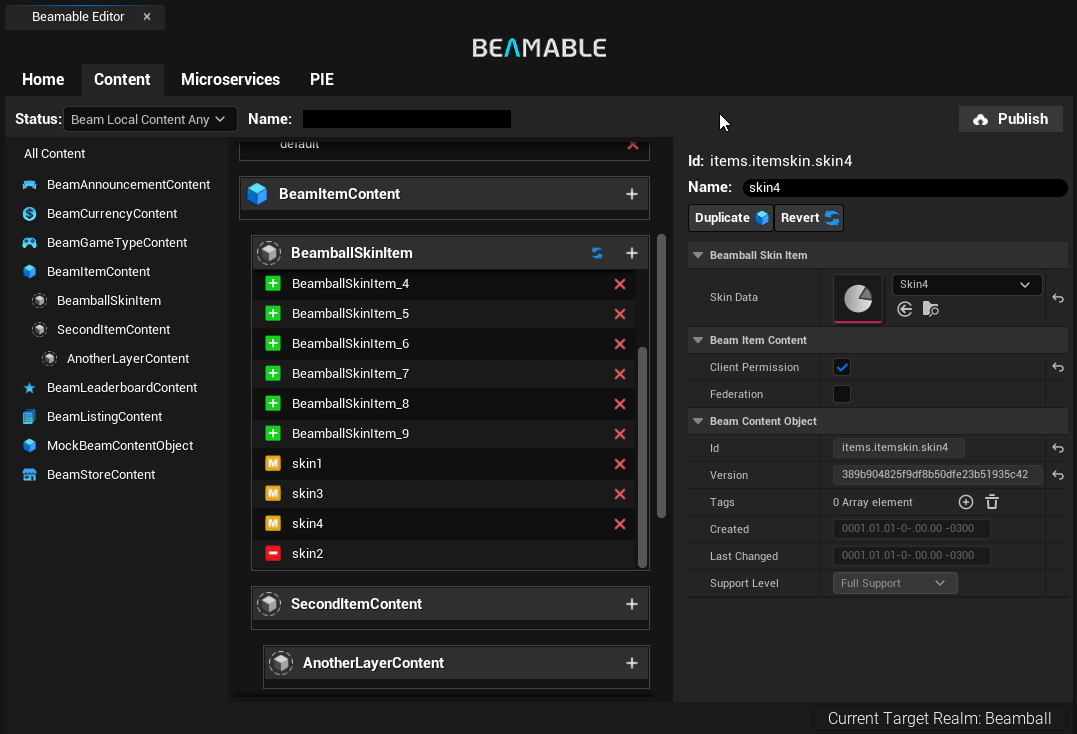The width and height of the screenshot is (1077, 734).
Task: Uncheck the Client Permission checkbox
Action: pyautogui.click(x=842, y=367)
